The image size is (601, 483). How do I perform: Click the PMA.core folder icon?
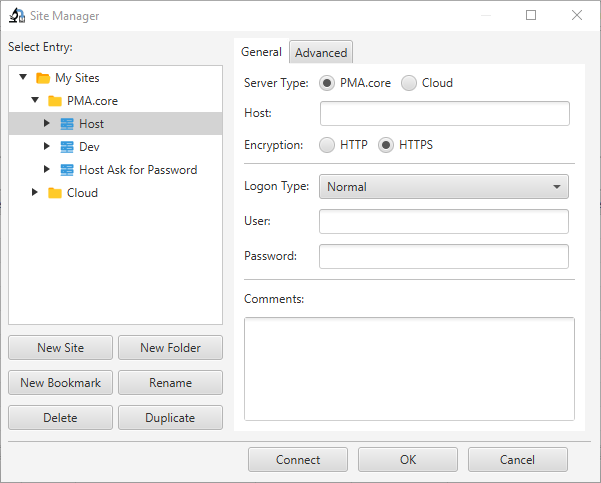coord(54,101)
